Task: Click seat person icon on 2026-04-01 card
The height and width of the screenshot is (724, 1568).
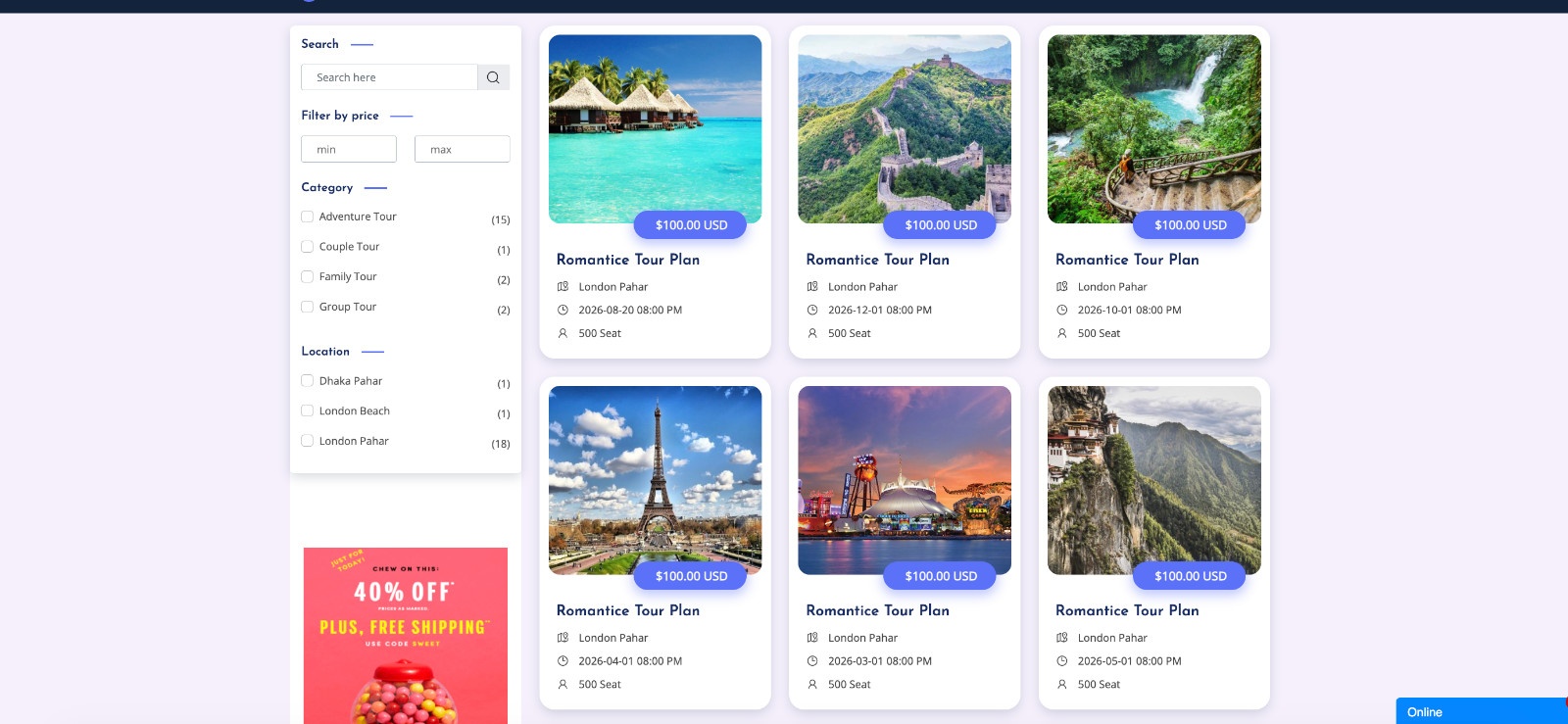Action: tap(563, 684)
